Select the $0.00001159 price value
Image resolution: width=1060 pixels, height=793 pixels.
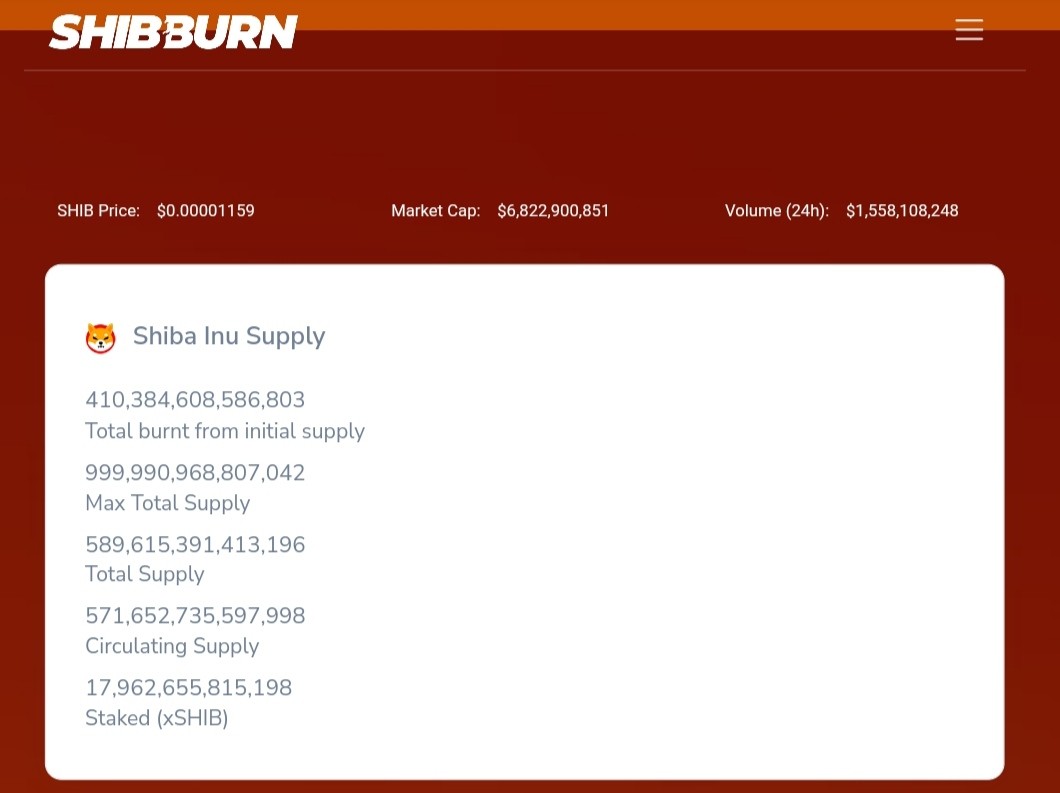coord(206,210)
